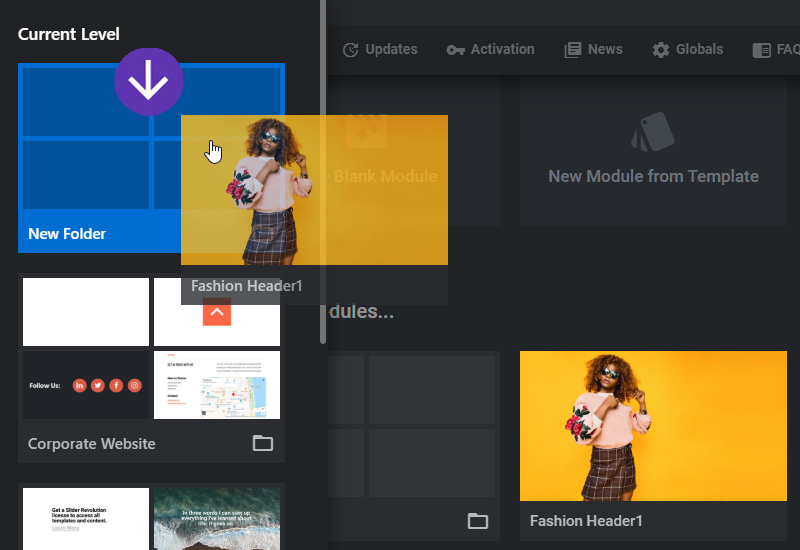Viewport: 800px width, 550px height.
Task: Click the Current Level heading
Action: 68,34
